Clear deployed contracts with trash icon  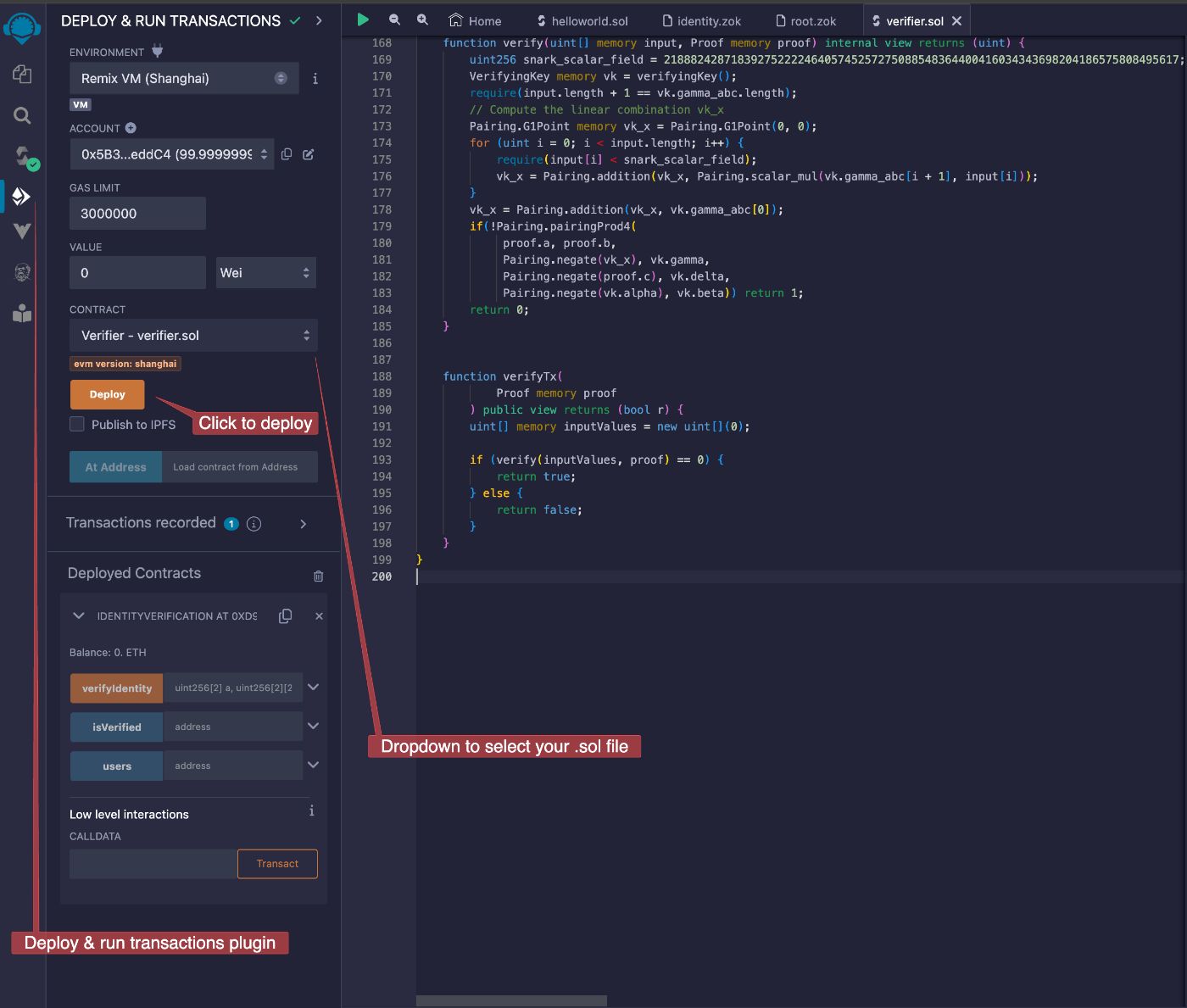(x=318, y=576)
